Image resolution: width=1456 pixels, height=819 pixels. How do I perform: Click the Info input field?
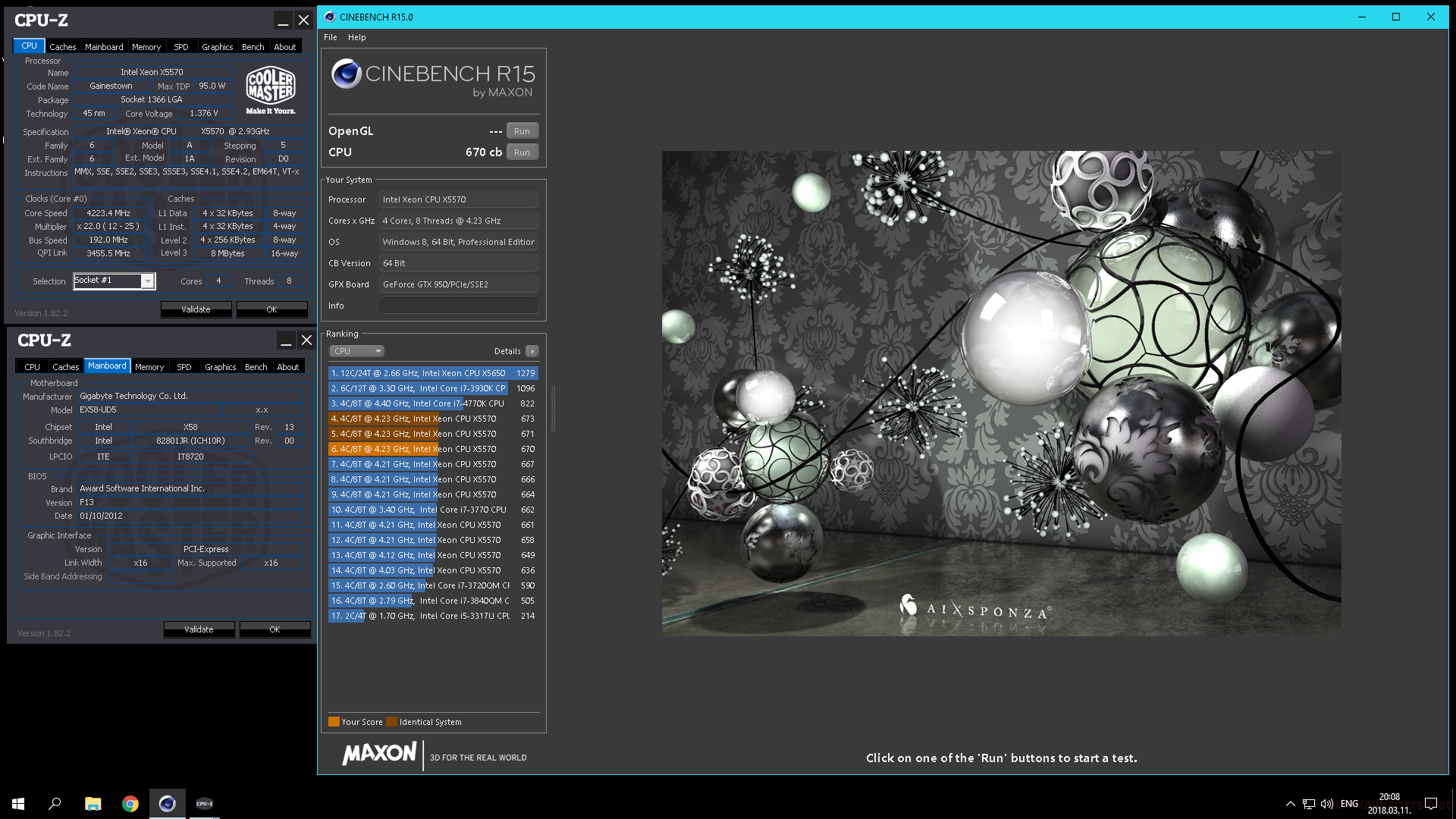[x=459, y=306]
